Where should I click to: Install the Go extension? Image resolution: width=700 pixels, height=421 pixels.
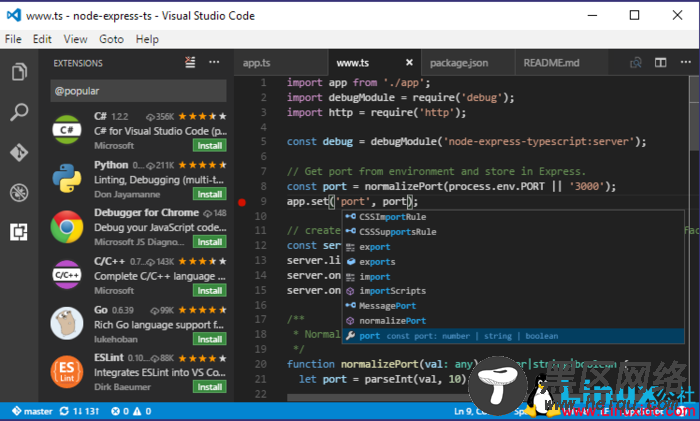click(210, 339)
